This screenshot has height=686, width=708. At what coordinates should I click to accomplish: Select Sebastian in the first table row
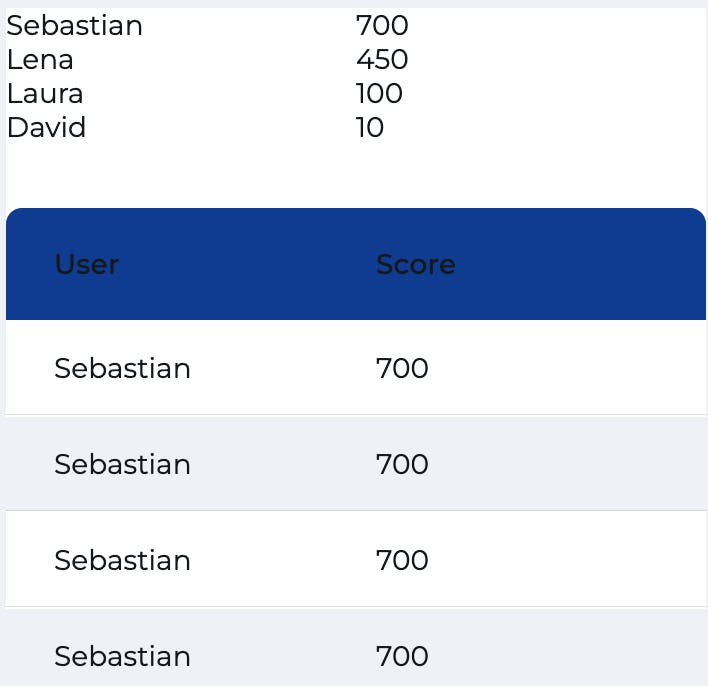[122, 369]
